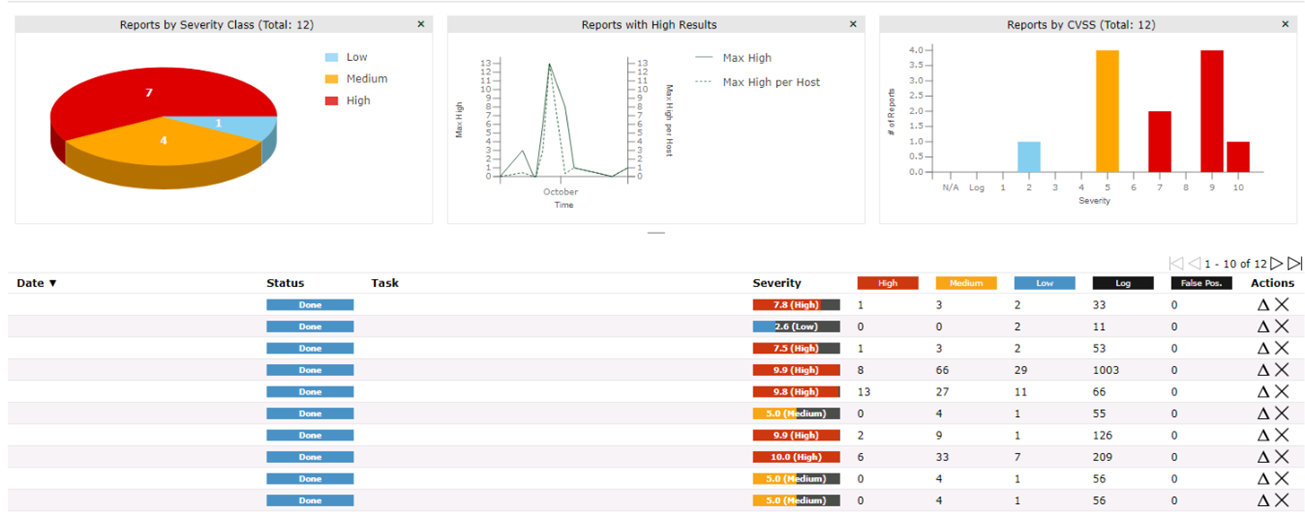
Task: Toggle the High legend entry in the pie chart
Action: coord(348,100)
